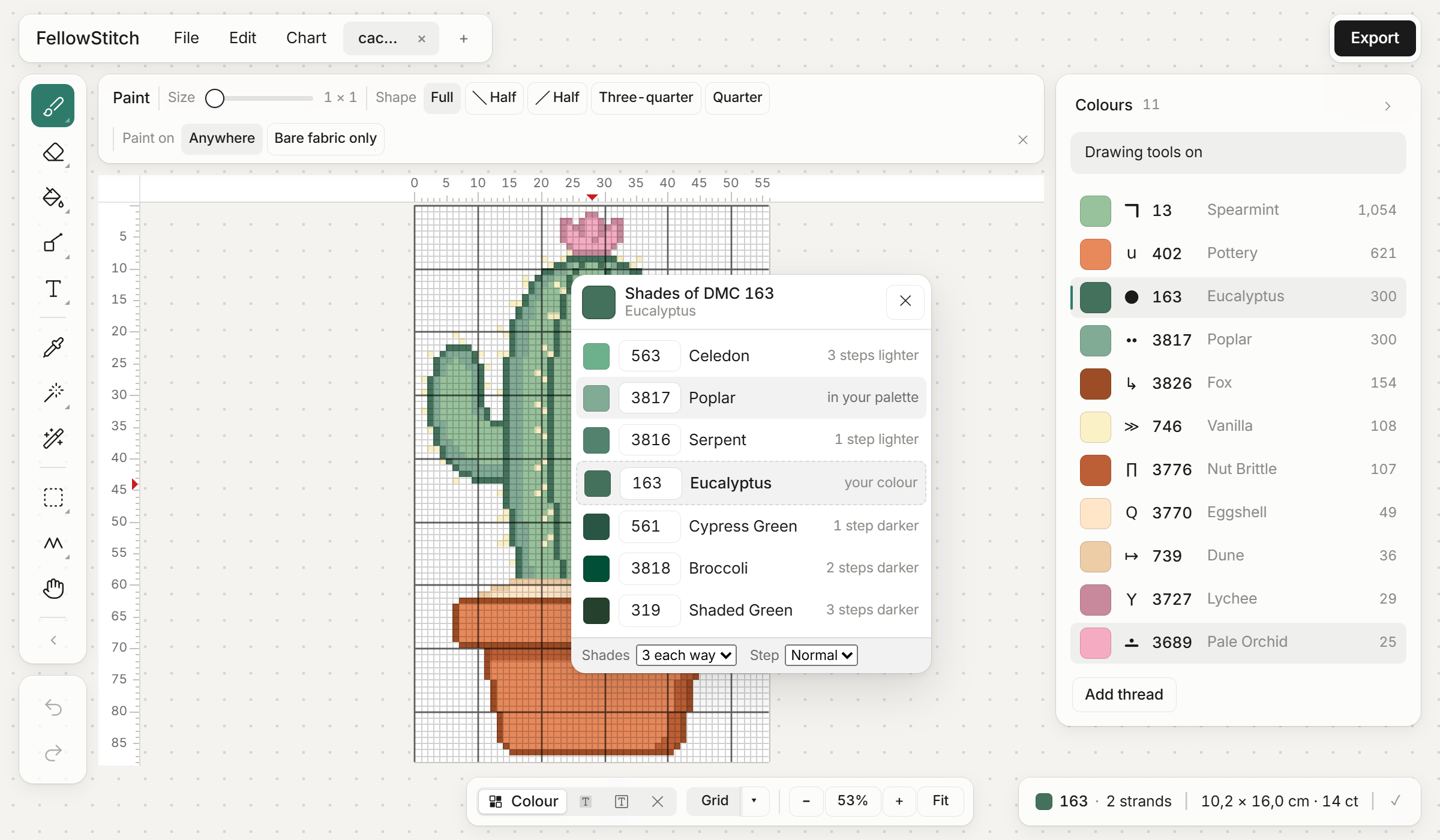Click the 53% zoom level field
Viewport: 1440px width, 840px height.
pos(852,801)
